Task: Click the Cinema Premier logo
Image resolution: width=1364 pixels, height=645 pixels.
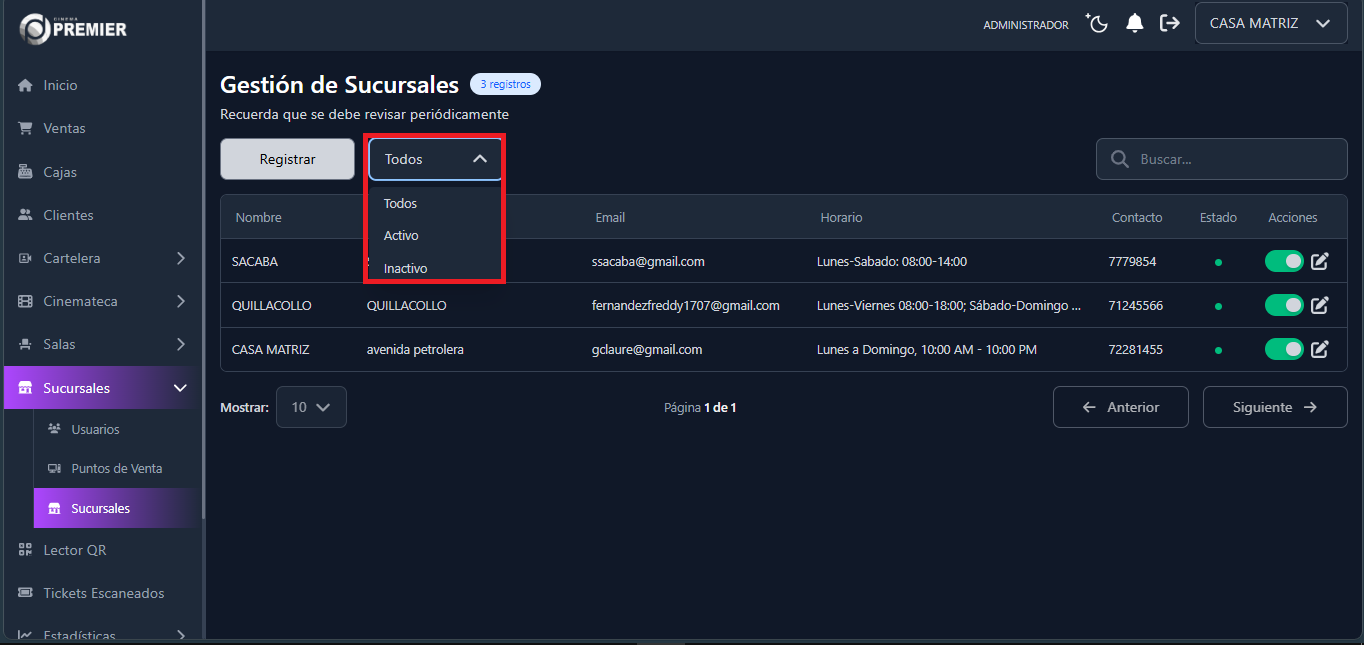Action: coord(74,28)
